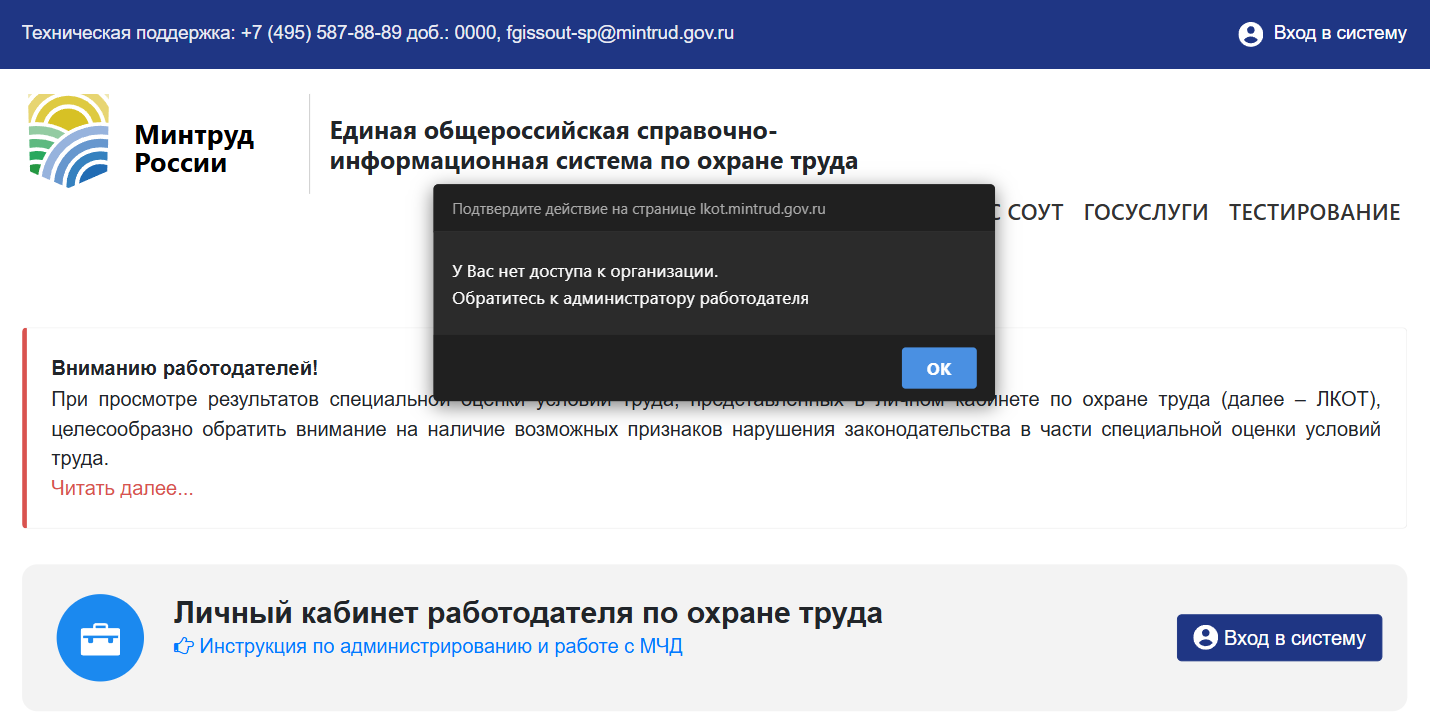Open 'Инструкция по администрированию и работе с МЧД'
The image size is (1430, 725).
click(x=441, y=646)
